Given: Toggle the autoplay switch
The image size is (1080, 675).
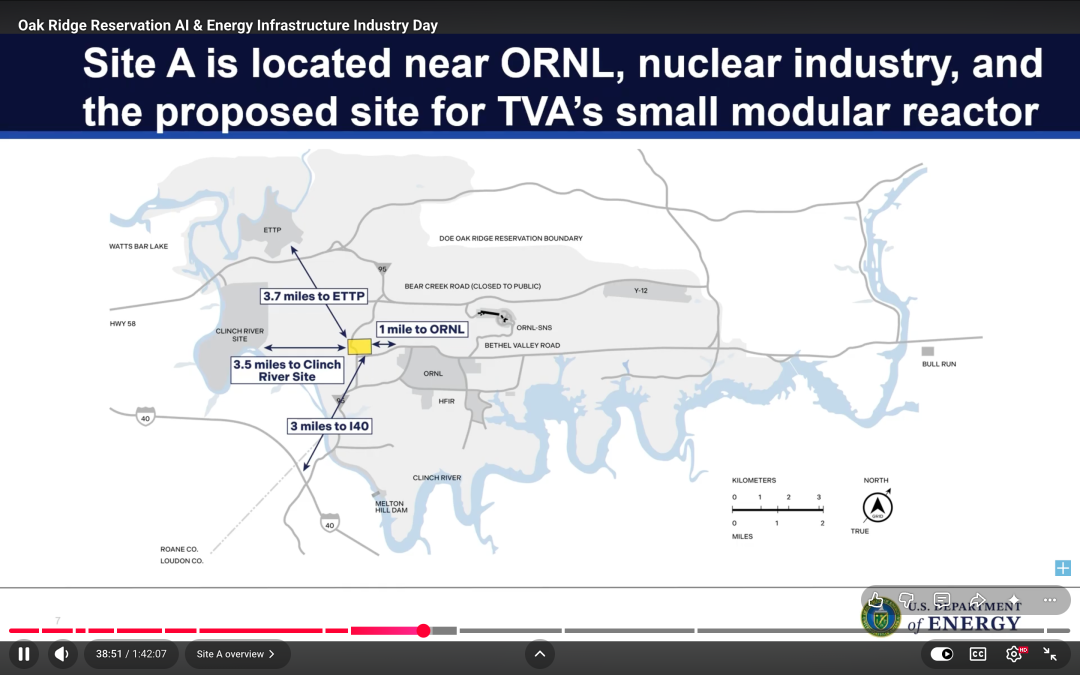Looking at the screenshot, I should [942, 654].
